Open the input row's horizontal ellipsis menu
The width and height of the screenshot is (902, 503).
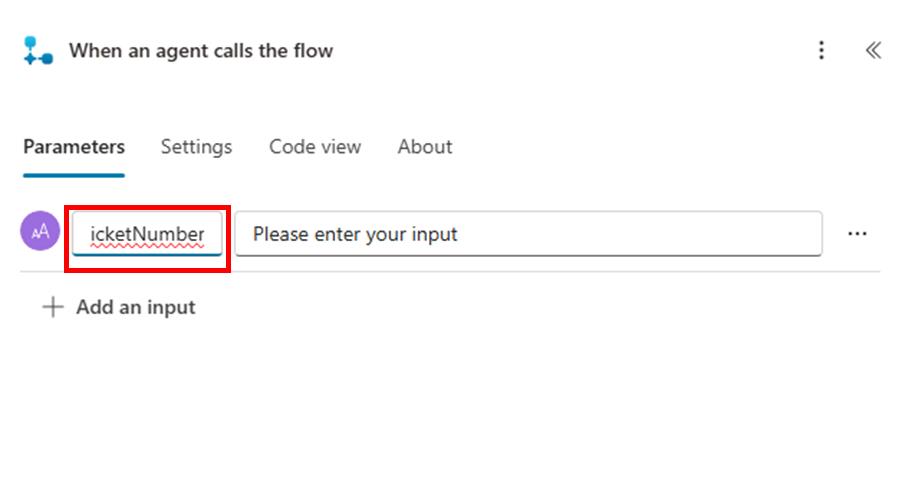857,234
